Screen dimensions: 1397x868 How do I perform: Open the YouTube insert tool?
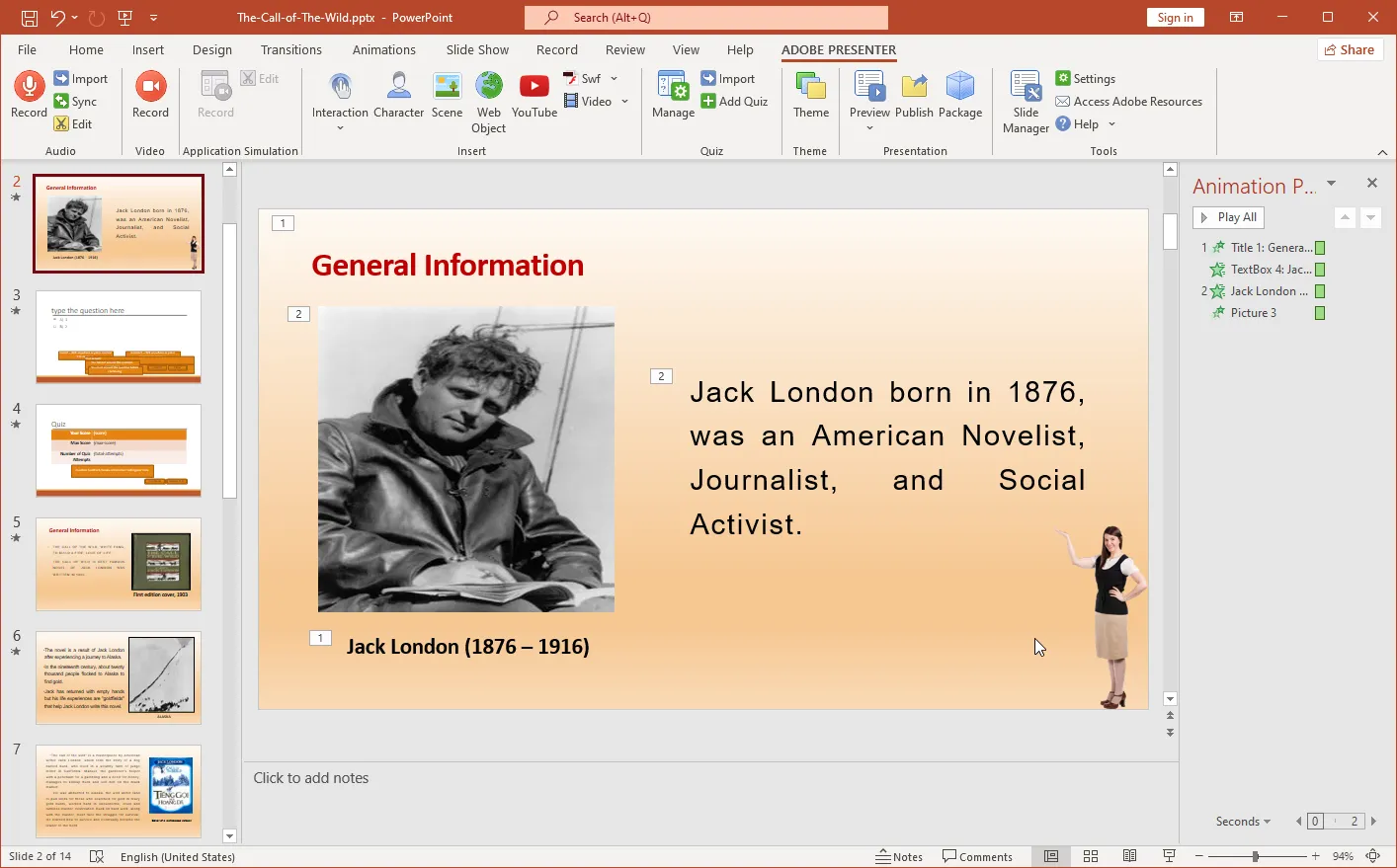coord(534,94)
